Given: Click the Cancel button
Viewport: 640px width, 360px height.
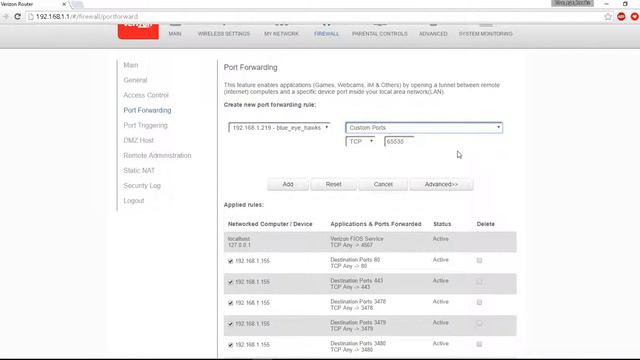Looking at the screenshot, I should tap(383, 184).
